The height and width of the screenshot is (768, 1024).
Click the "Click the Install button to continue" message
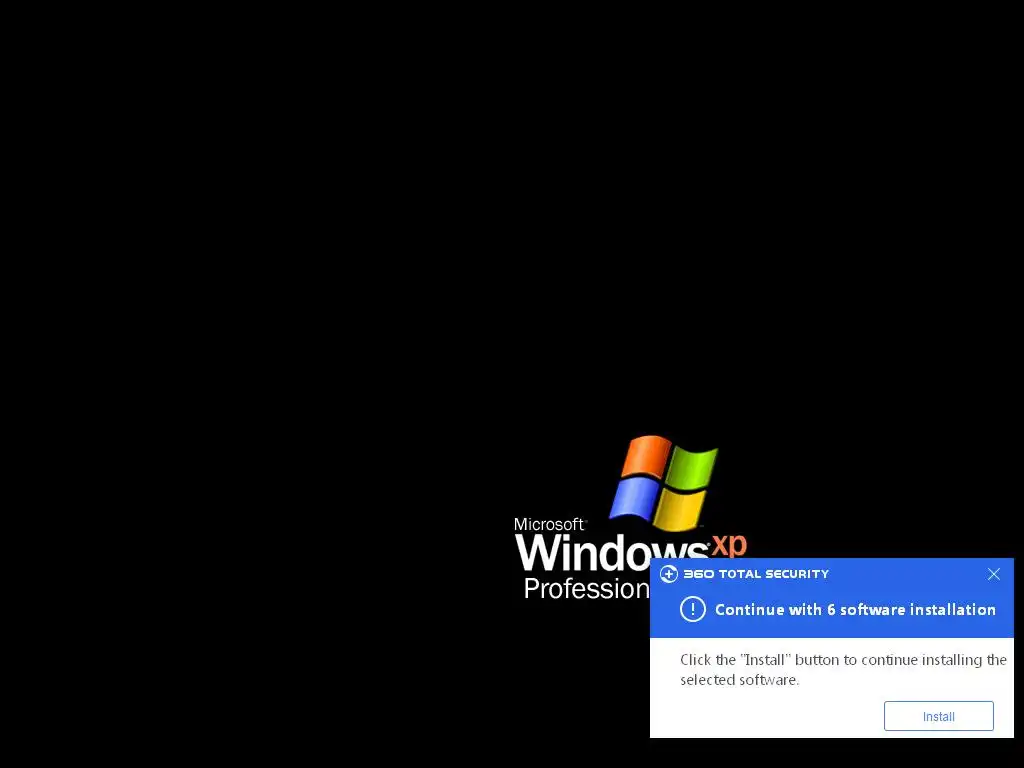click(843, 669)
